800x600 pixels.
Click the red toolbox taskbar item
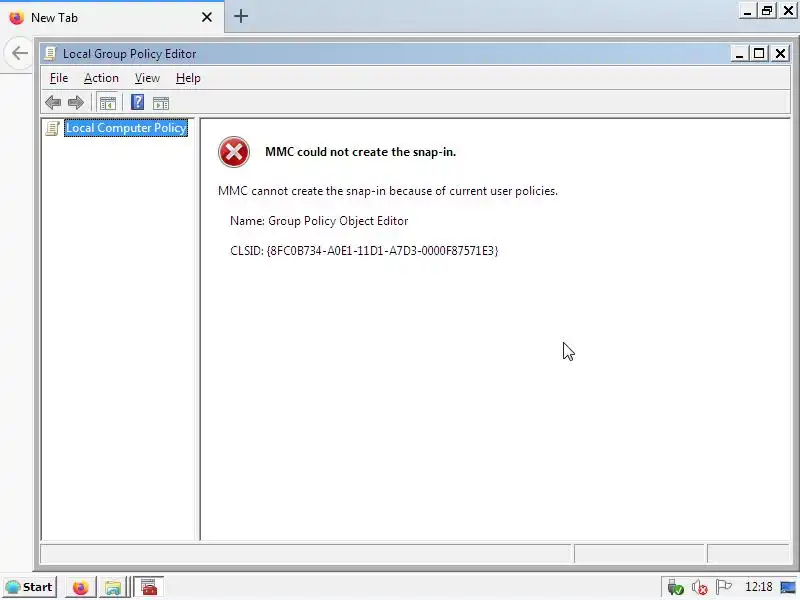click(x=149, y=587)
